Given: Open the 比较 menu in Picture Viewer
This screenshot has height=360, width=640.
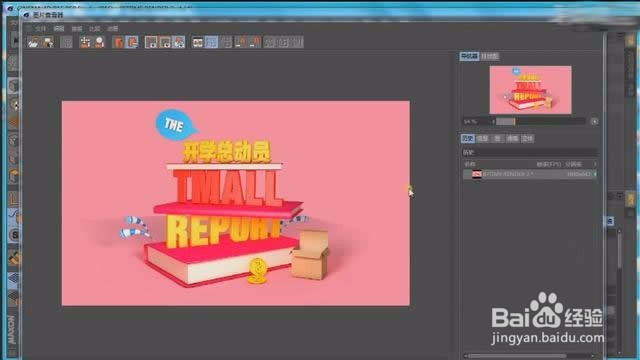Looking at the screenshot, I should pos(95,29).
